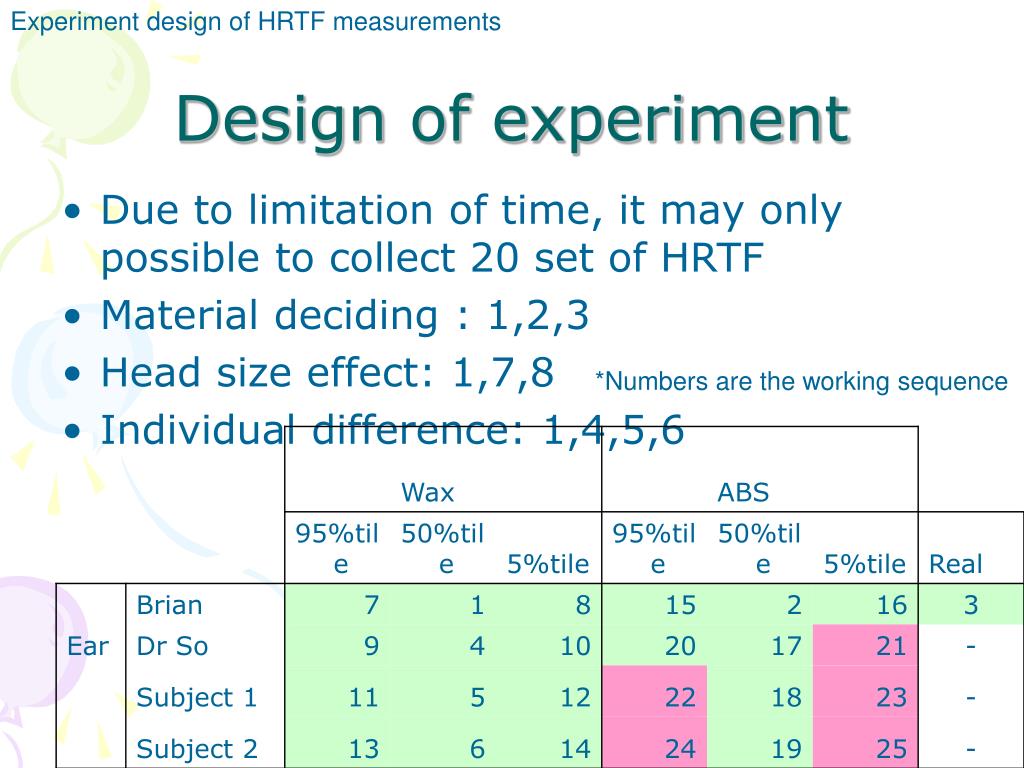The width and height of the screenshot is (1024, 768).
Task: Select the table cell with value 16
Action: pyautogui.click(x=865, y=605)
